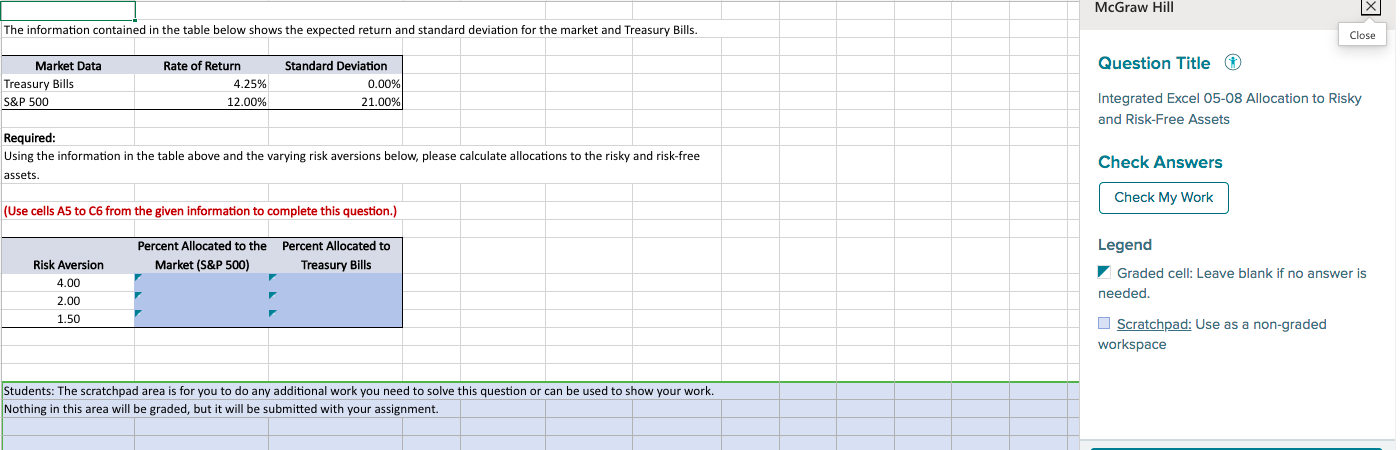The image size is (1400, 450).
Task: Select the Rate of Return header cell
Action: point(202,66)
